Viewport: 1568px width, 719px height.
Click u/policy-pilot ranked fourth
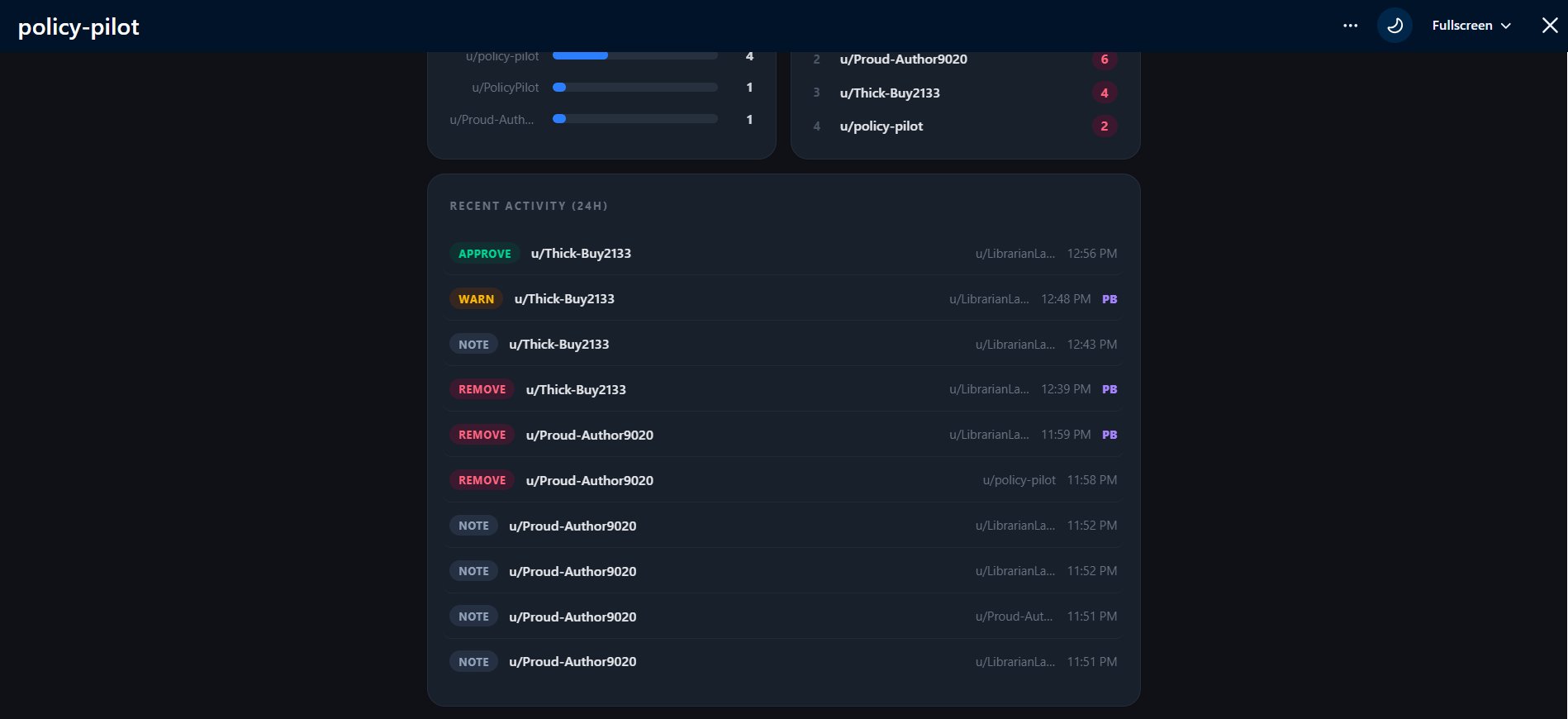881,126
